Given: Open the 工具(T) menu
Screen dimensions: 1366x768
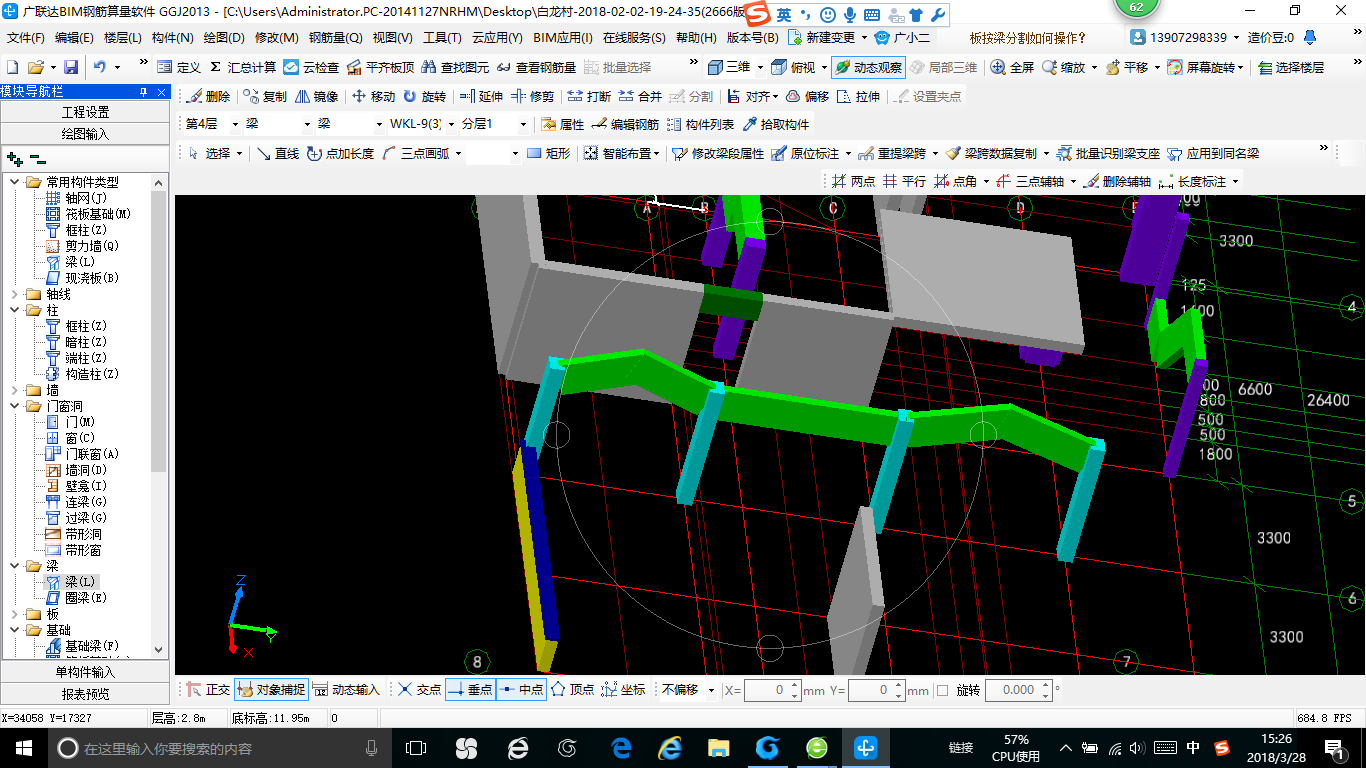Looking at the screenshot, I should [442, 38].
